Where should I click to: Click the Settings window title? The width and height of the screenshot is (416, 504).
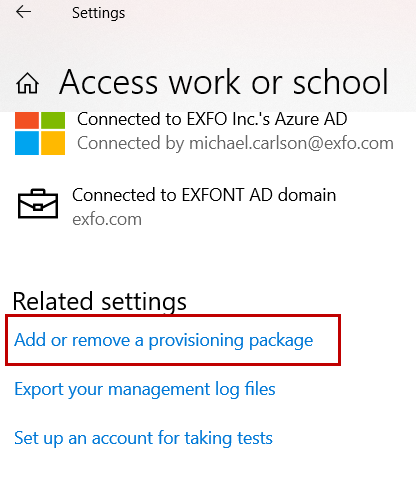click(x=99, y=13)
